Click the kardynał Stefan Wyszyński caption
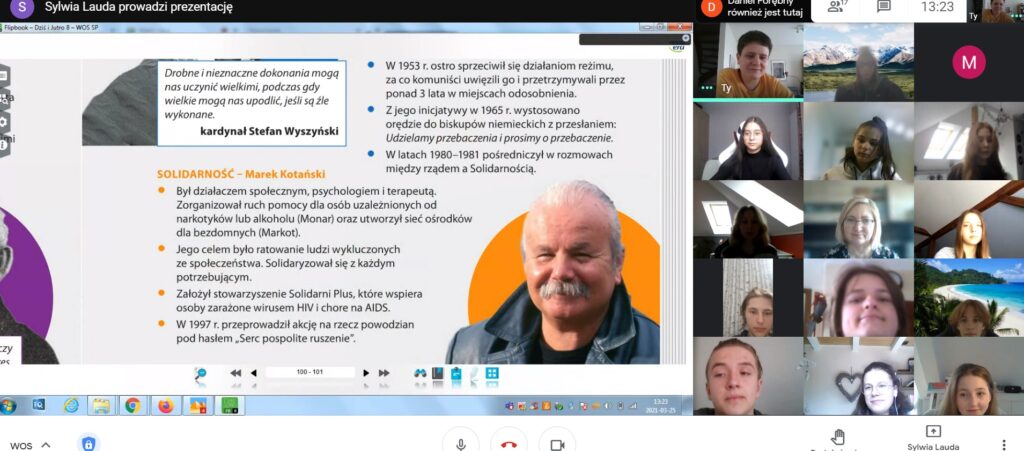The width and height of the screenshot is (1024, 451). tap(270, 131)
